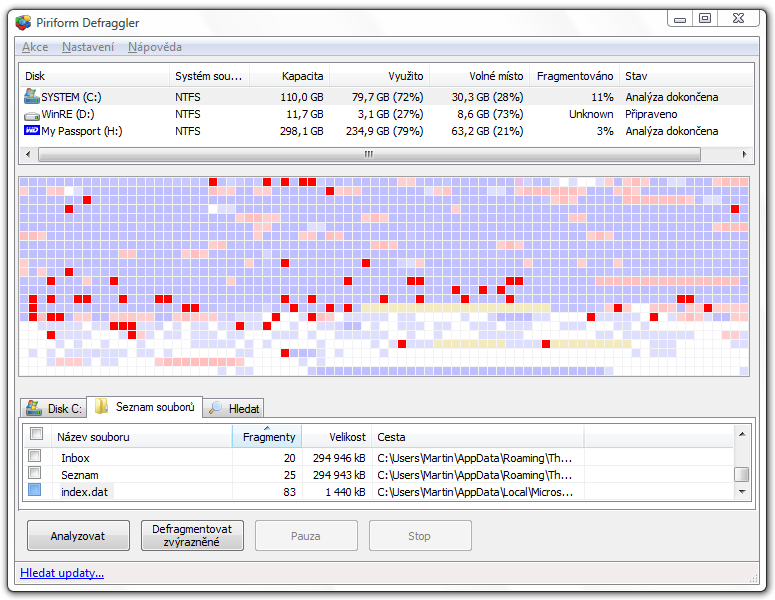Toggle the select-all checkbox in file list header
The height and width of the screenshot is (600, 775).
coord(37,433)
